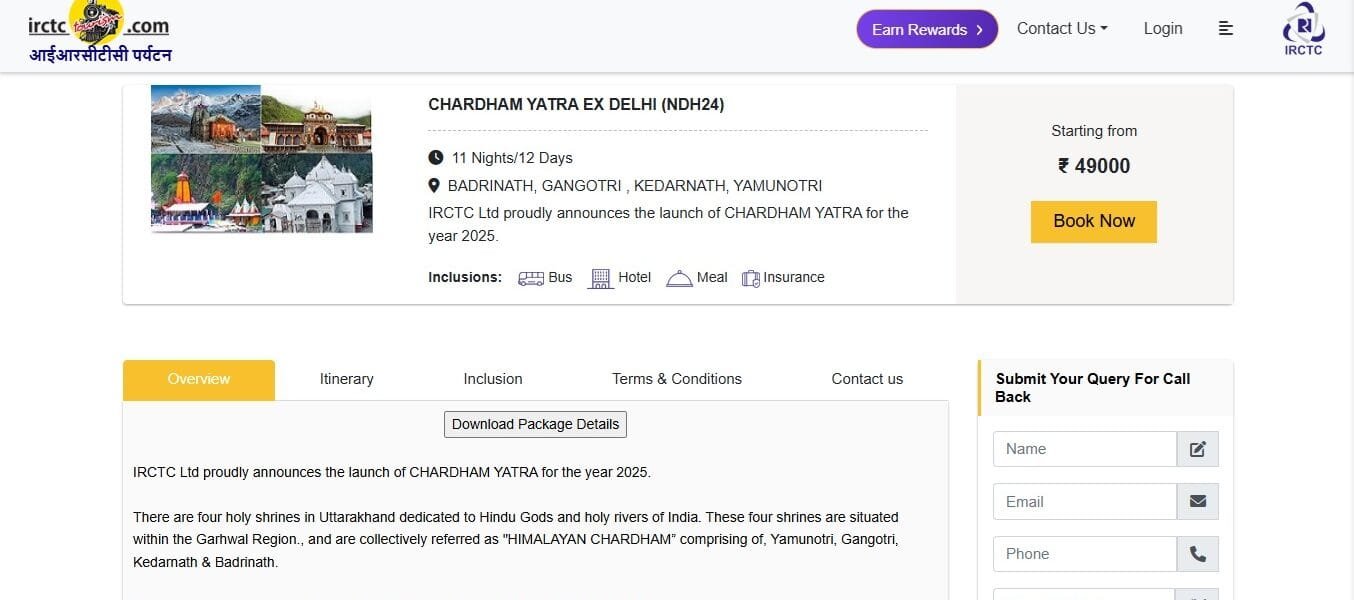Open the Login link

pos(1163,29)
